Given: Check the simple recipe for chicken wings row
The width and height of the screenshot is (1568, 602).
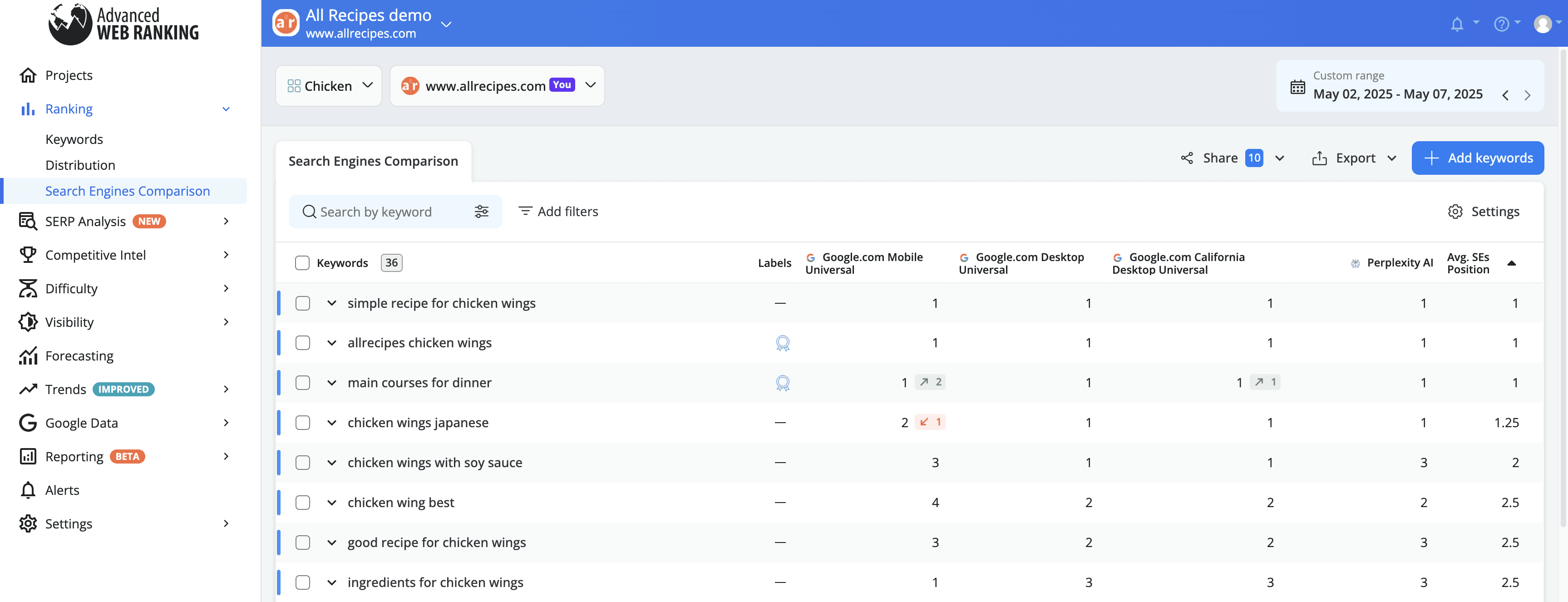Looking at the screenshot, I should [x=302, y=303].
